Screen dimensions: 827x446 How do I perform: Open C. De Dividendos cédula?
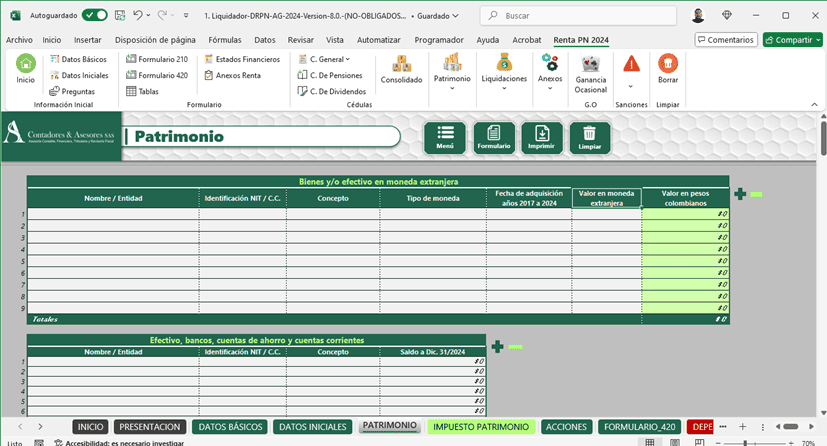point(332,91)
